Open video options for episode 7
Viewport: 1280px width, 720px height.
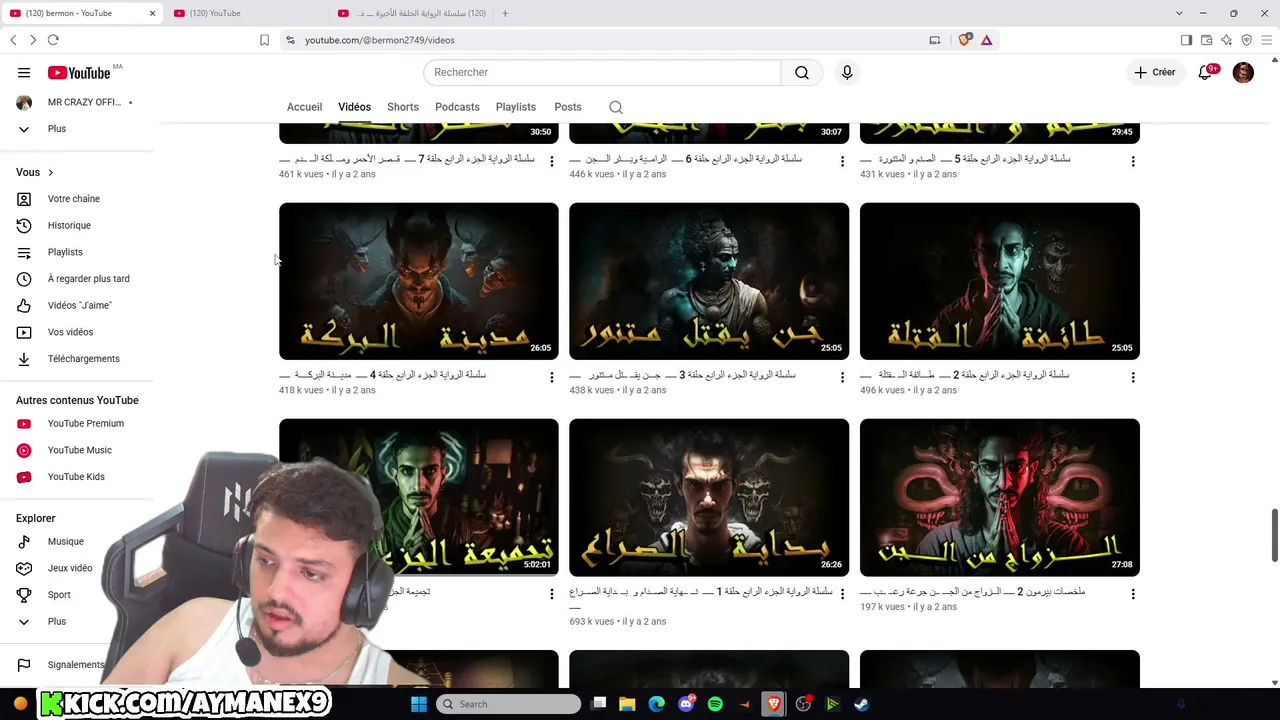tap(551, 161)
